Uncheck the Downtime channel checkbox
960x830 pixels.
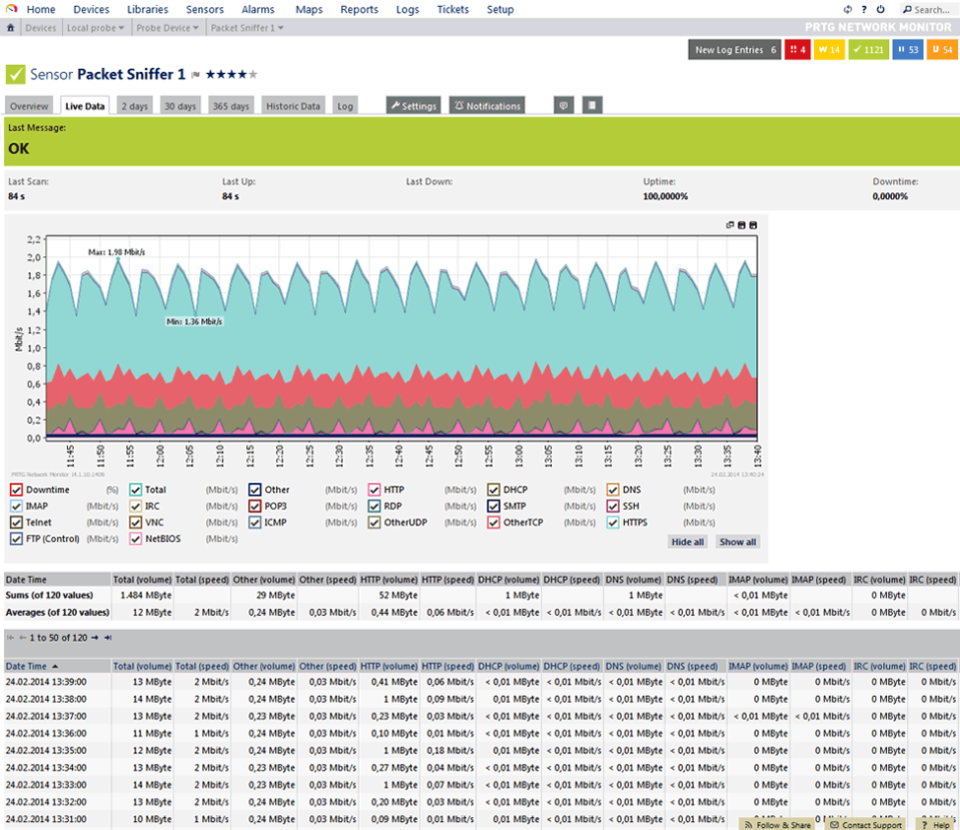tap(16, 490)
